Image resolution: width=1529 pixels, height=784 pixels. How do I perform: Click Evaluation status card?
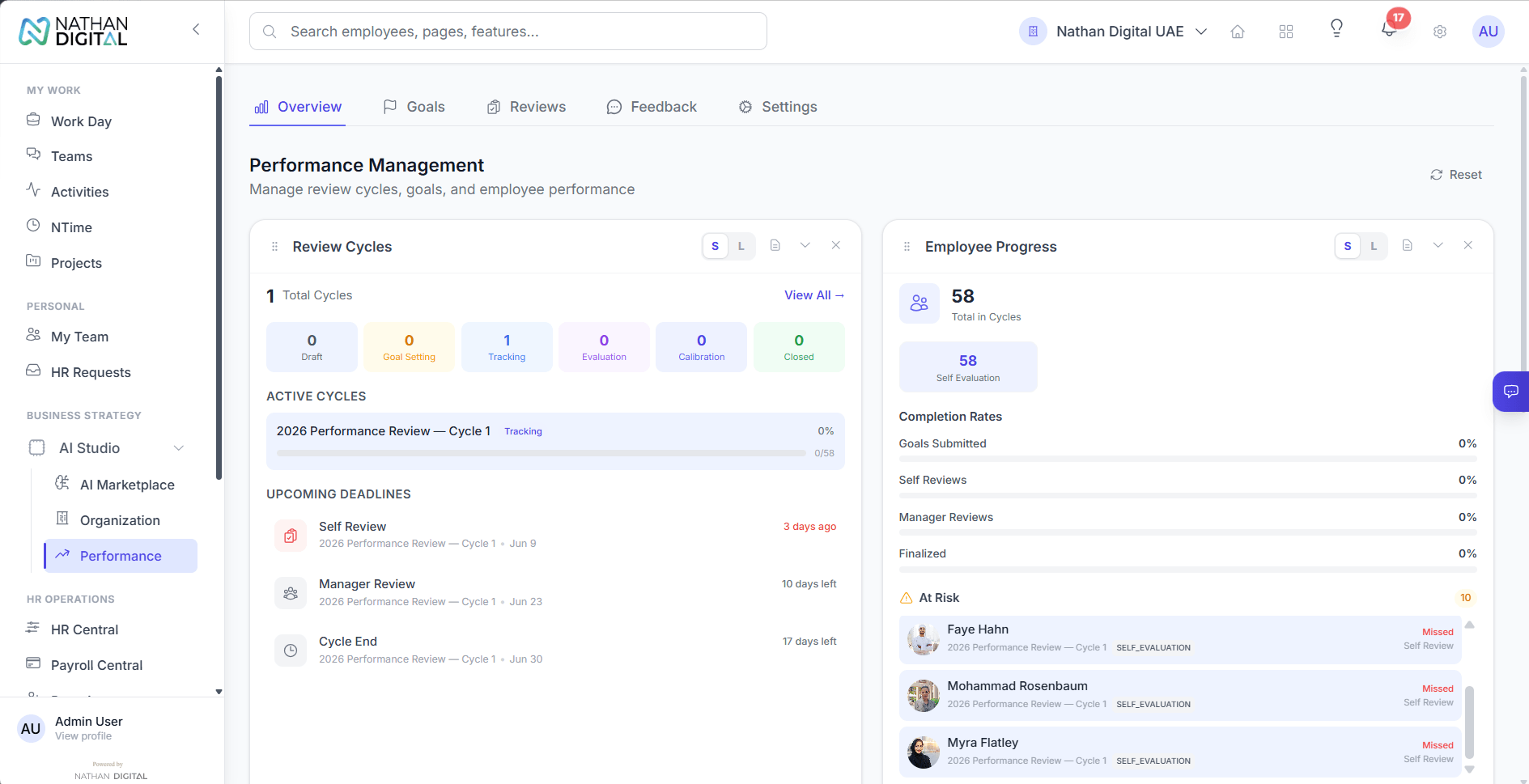tap(604, 347)
